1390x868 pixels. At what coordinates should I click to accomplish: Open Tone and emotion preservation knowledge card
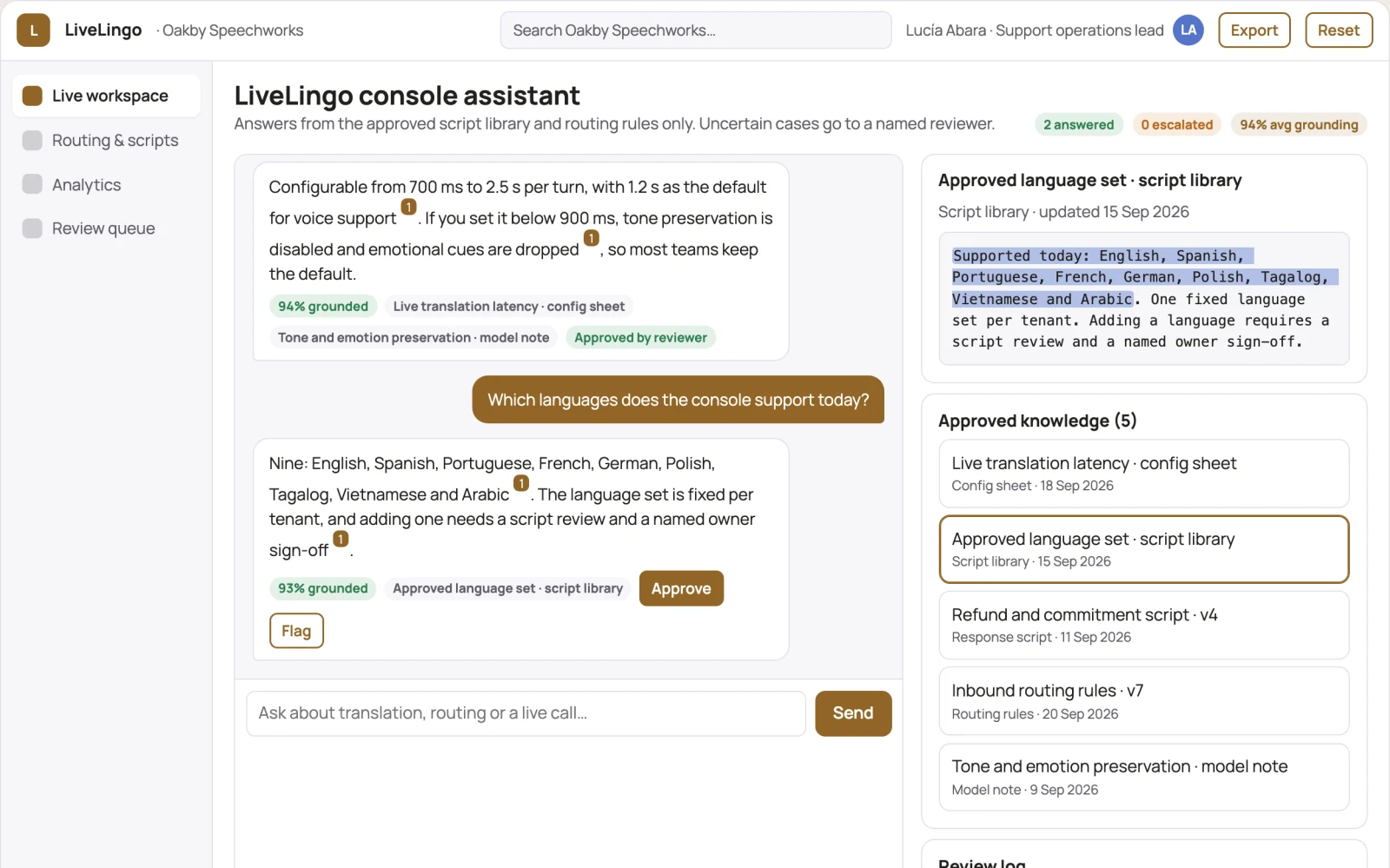tap(1144, 777)
